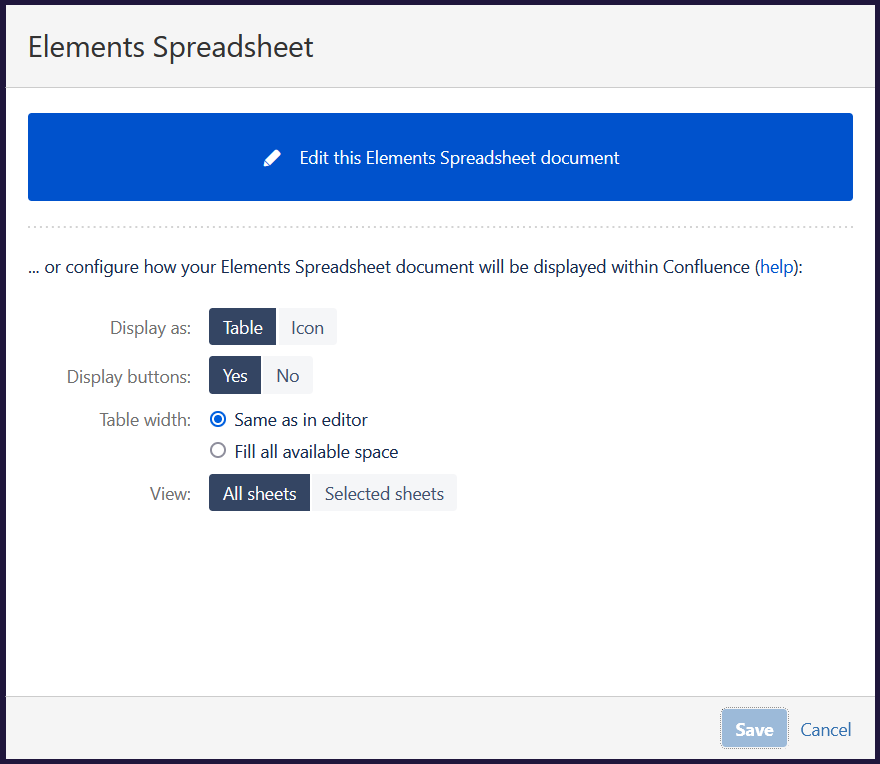Click the 'Same as in editor' label text
Viewport: 880px width, 764px height.
(x=301, y=420)
